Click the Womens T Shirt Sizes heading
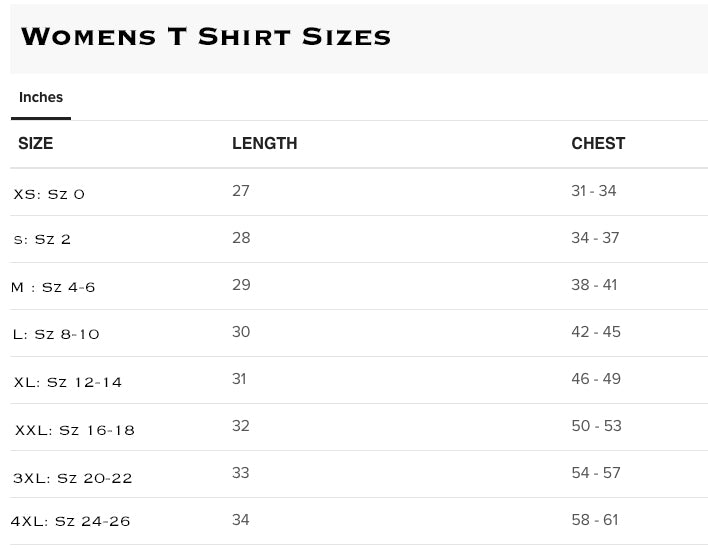 tap(206, 37)
